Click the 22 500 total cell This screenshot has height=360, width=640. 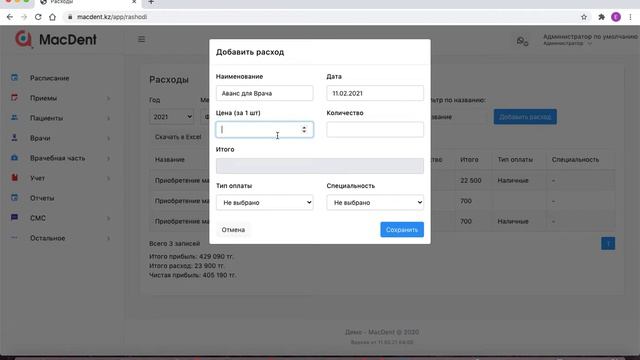tap(471, 180)
